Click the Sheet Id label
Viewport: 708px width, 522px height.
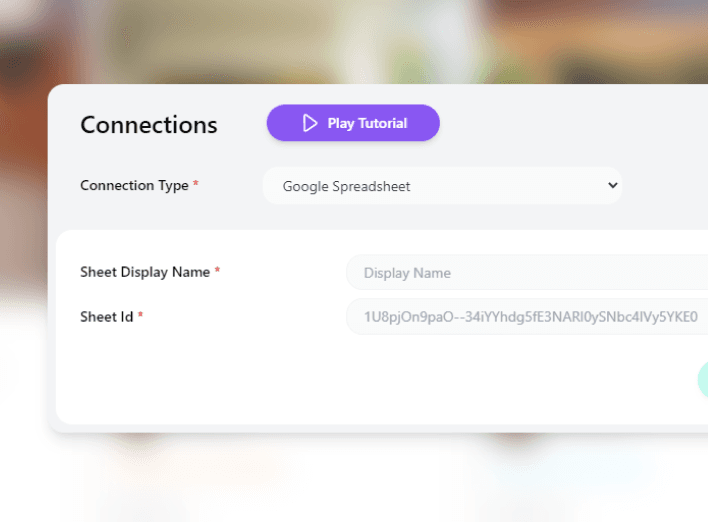pos(106,317)
